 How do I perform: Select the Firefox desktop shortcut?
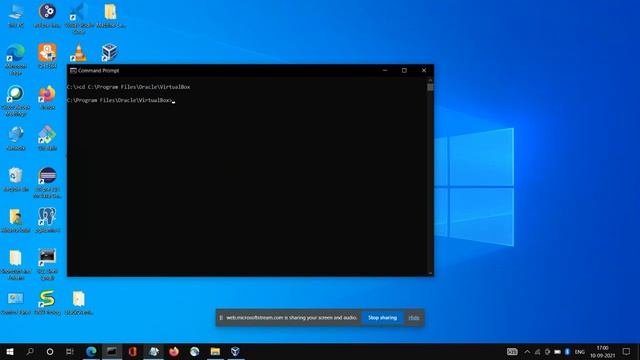tap(47, 97)
